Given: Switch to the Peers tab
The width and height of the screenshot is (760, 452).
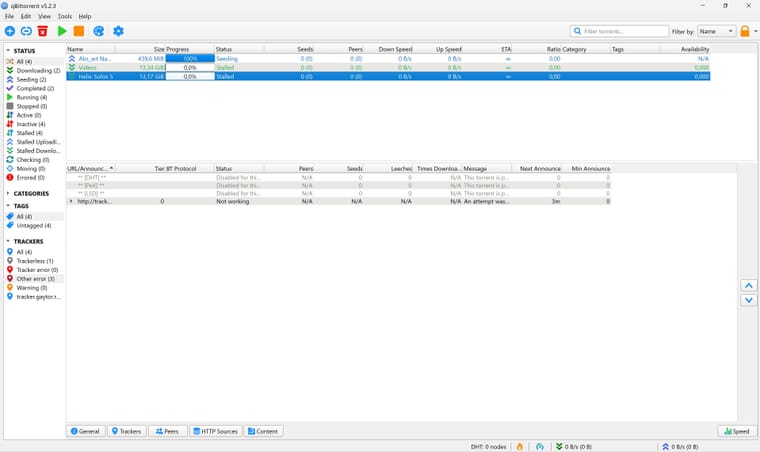Looking at the screenshot, I should point(167,431).
